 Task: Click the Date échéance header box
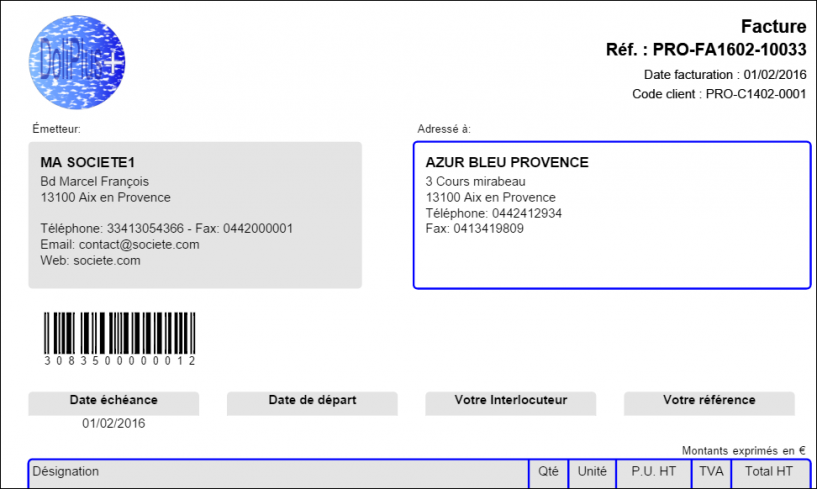pos(114,404)
